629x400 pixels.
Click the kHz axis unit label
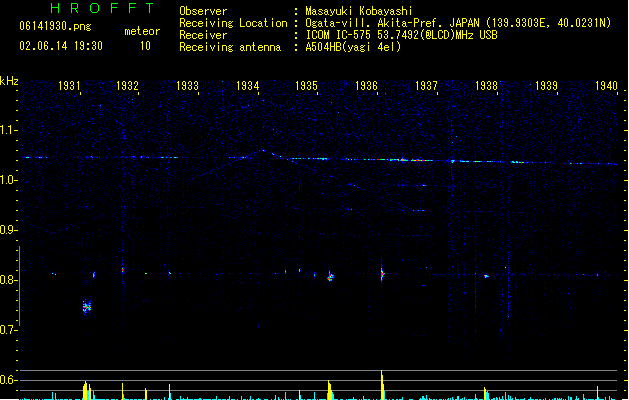coord(9,81)
